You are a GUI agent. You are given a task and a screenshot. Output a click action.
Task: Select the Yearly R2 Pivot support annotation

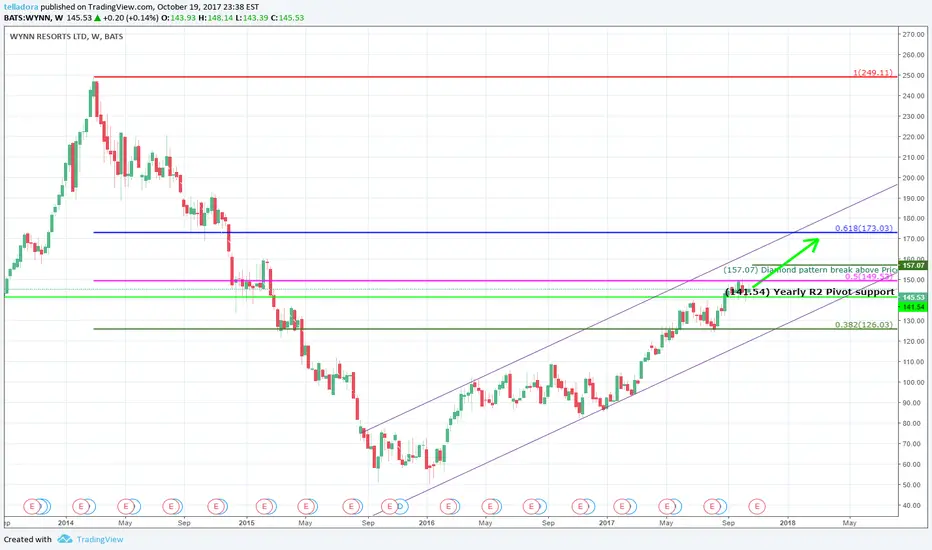tap(810, 292)
